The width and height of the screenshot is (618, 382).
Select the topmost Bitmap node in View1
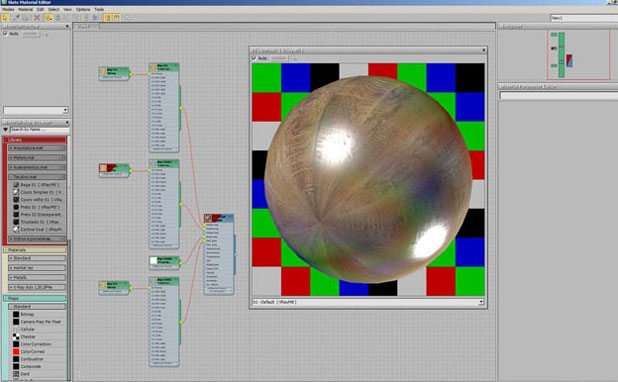point(114,73)
